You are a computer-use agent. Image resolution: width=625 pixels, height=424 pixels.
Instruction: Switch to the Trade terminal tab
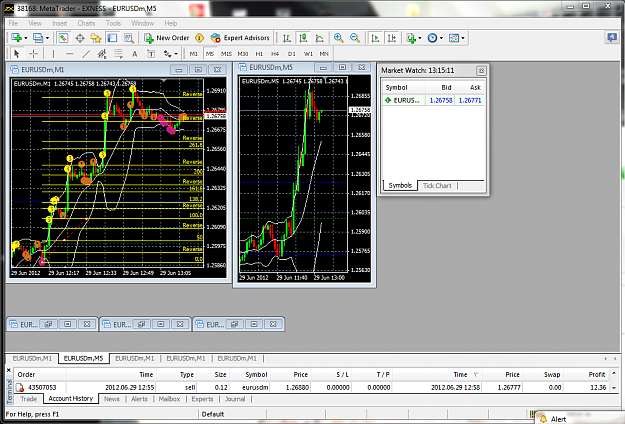pyautogui.click(x=29, y=399)
